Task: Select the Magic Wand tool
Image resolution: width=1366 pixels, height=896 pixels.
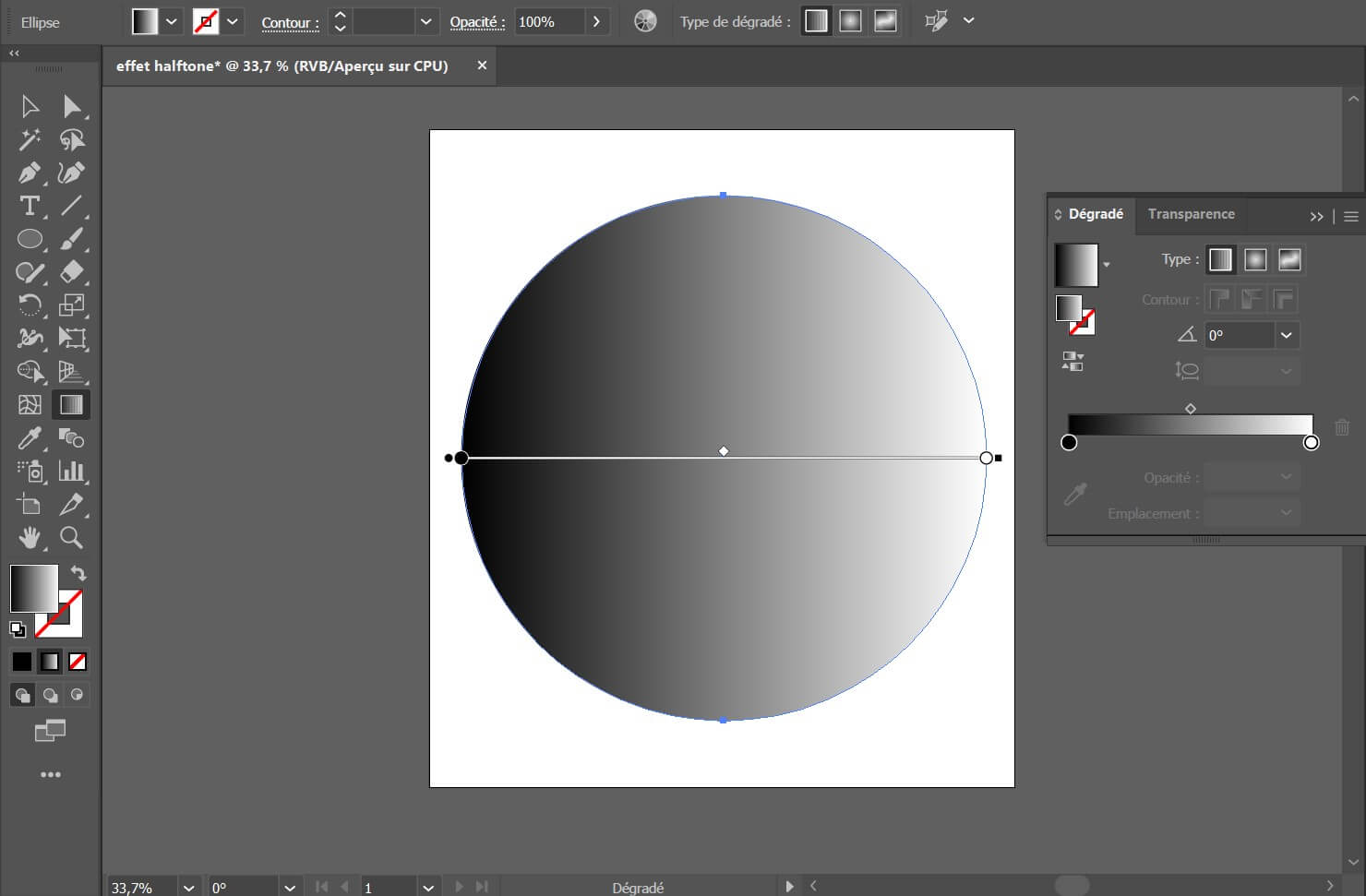Action: pos(30,139)
